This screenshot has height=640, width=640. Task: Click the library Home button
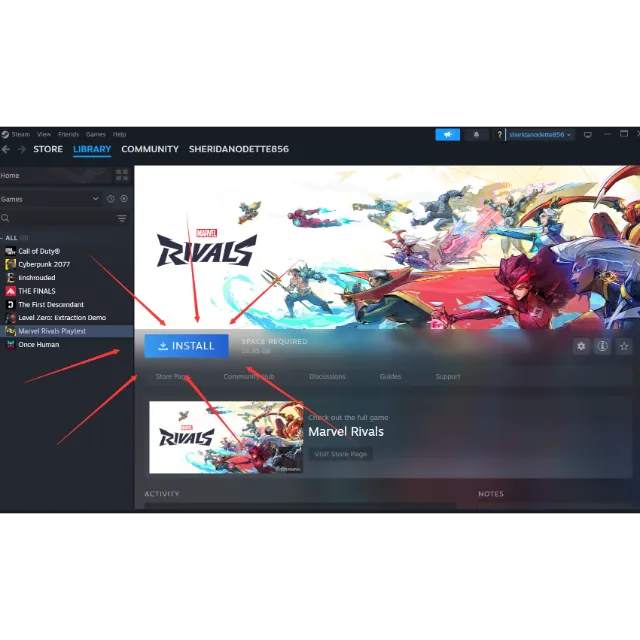[x=56, y=176]
